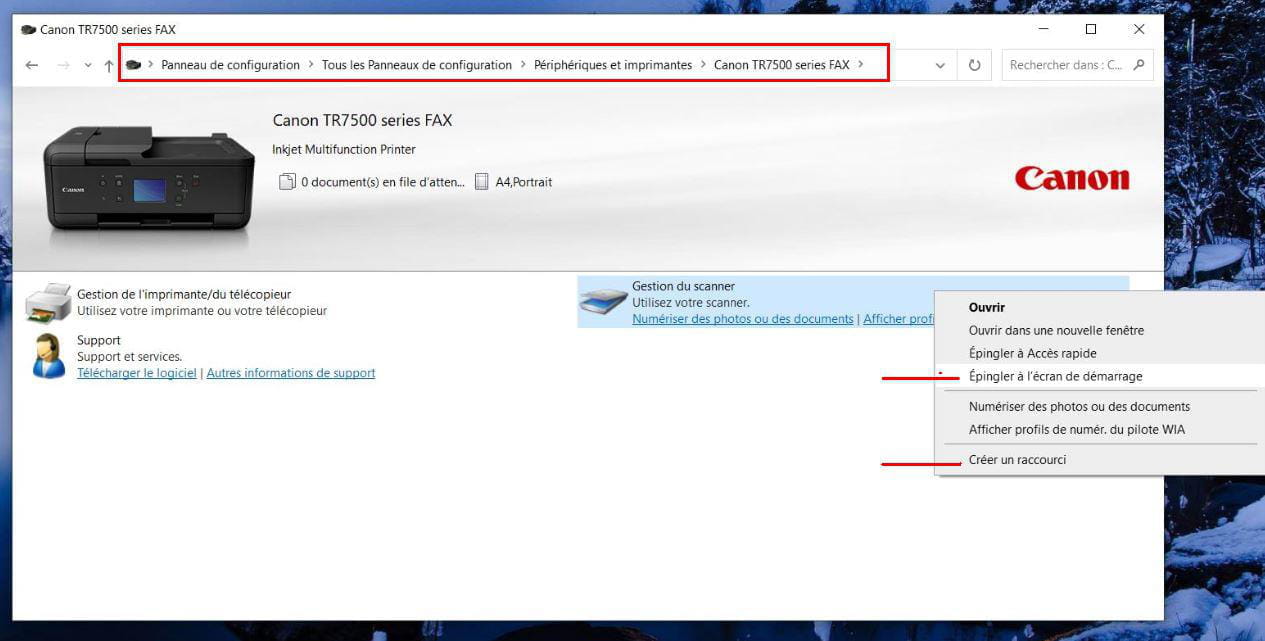Choose Ouvrir in context menu
This screenshot has width=1265, height=641.
[1100, 308]
